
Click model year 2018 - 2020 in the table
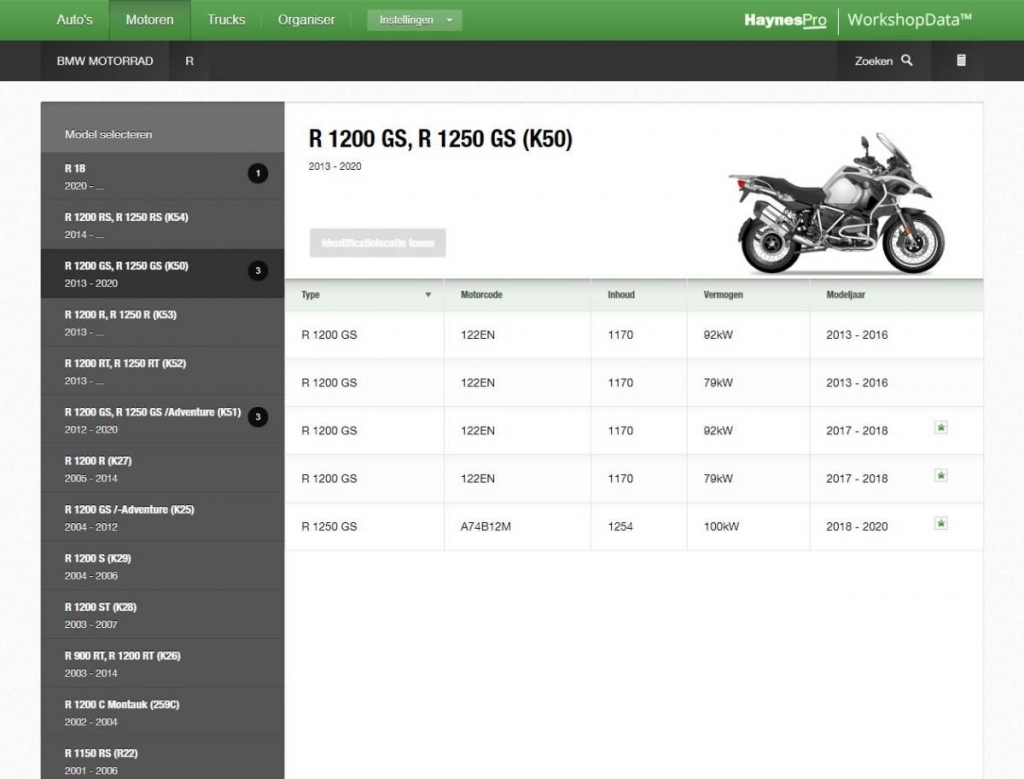pyautogui.click(x=857, y=526)
